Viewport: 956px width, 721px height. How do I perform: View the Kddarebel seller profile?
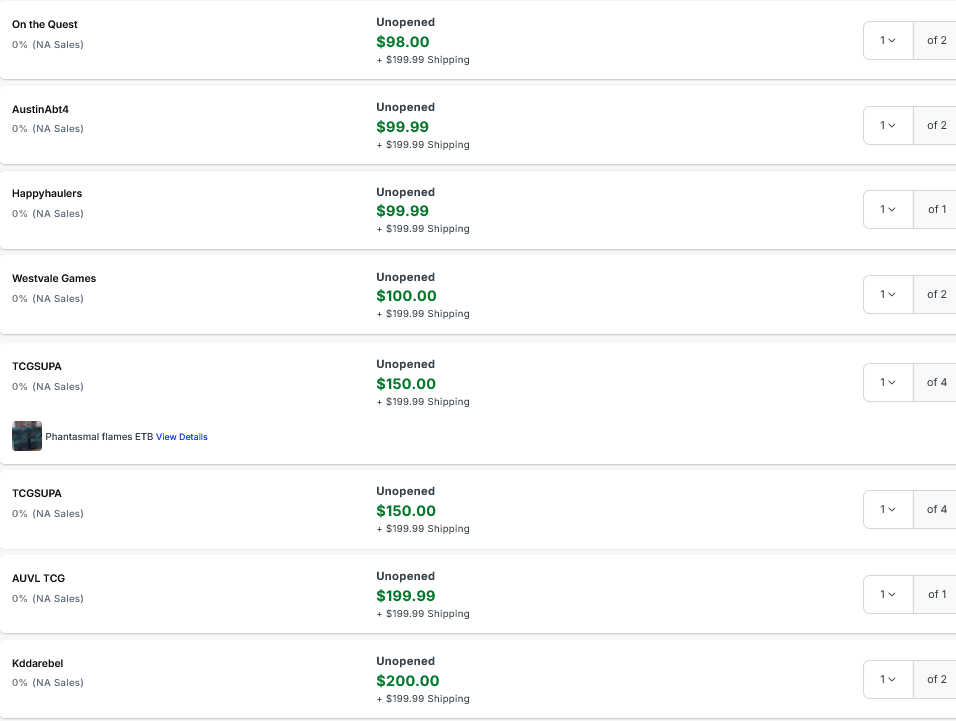coord(37,663)
